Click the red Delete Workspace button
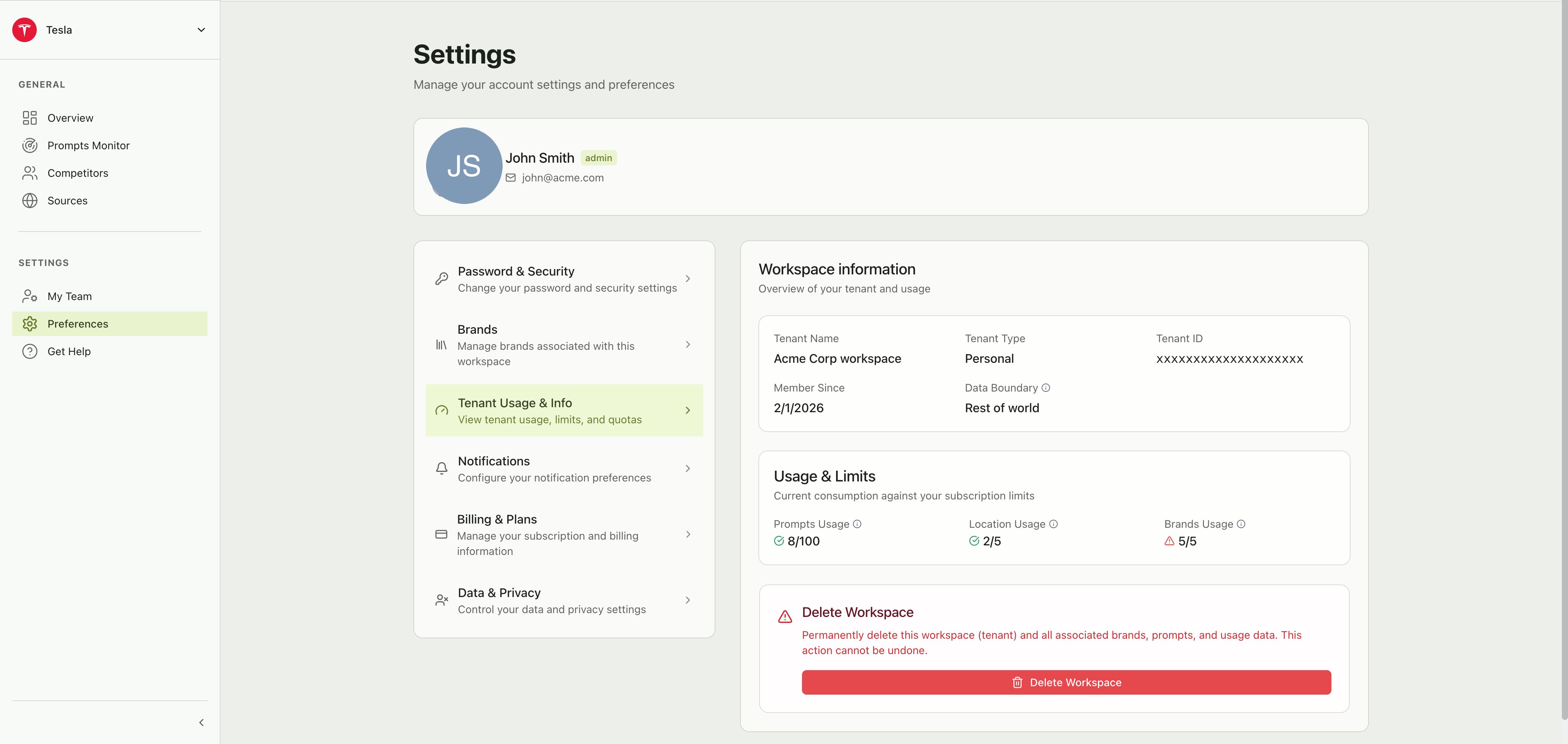The image size is (1568, 744). tap(1067, 682)
